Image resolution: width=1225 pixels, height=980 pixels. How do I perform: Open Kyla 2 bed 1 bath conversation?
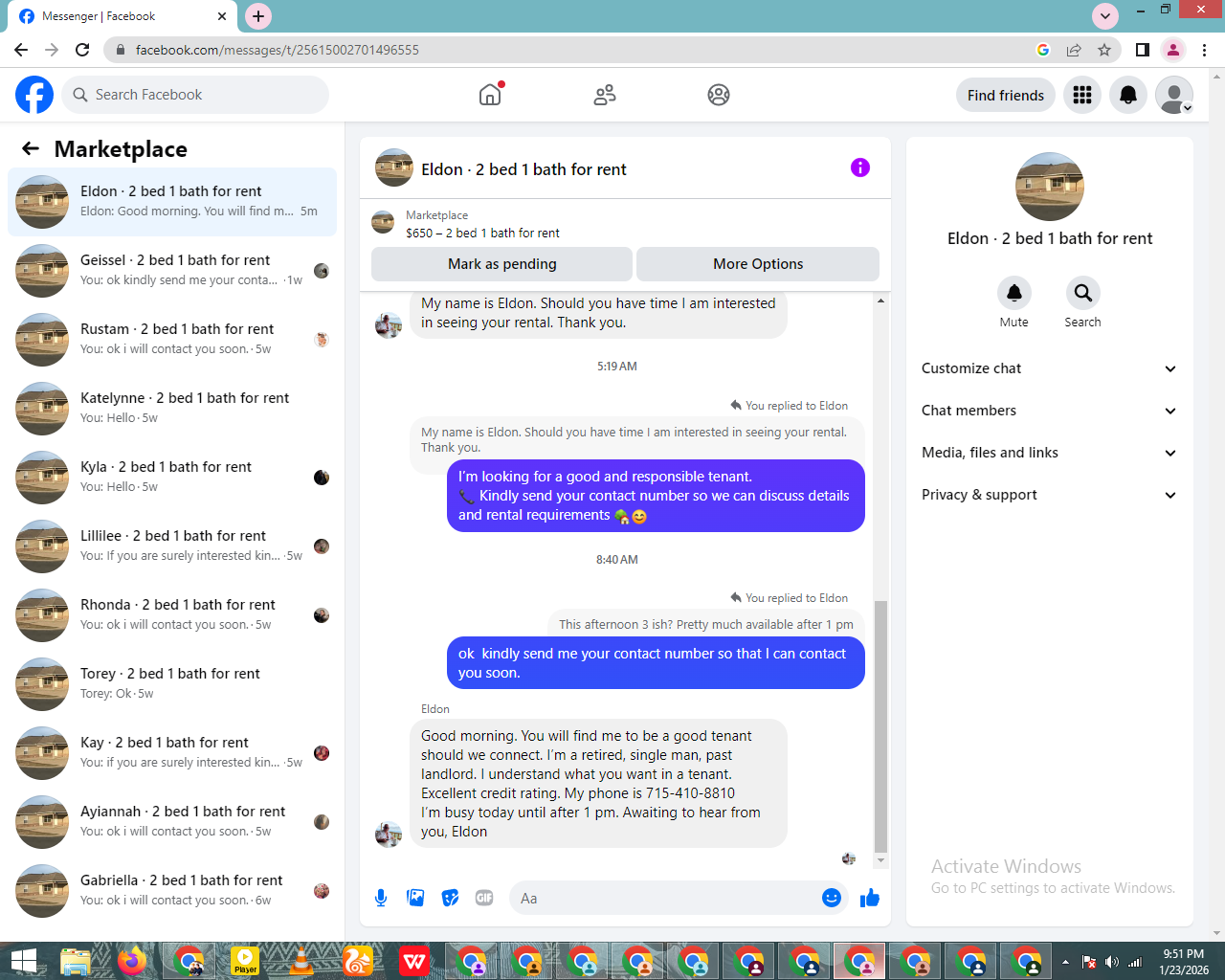[x=172, y=478]
